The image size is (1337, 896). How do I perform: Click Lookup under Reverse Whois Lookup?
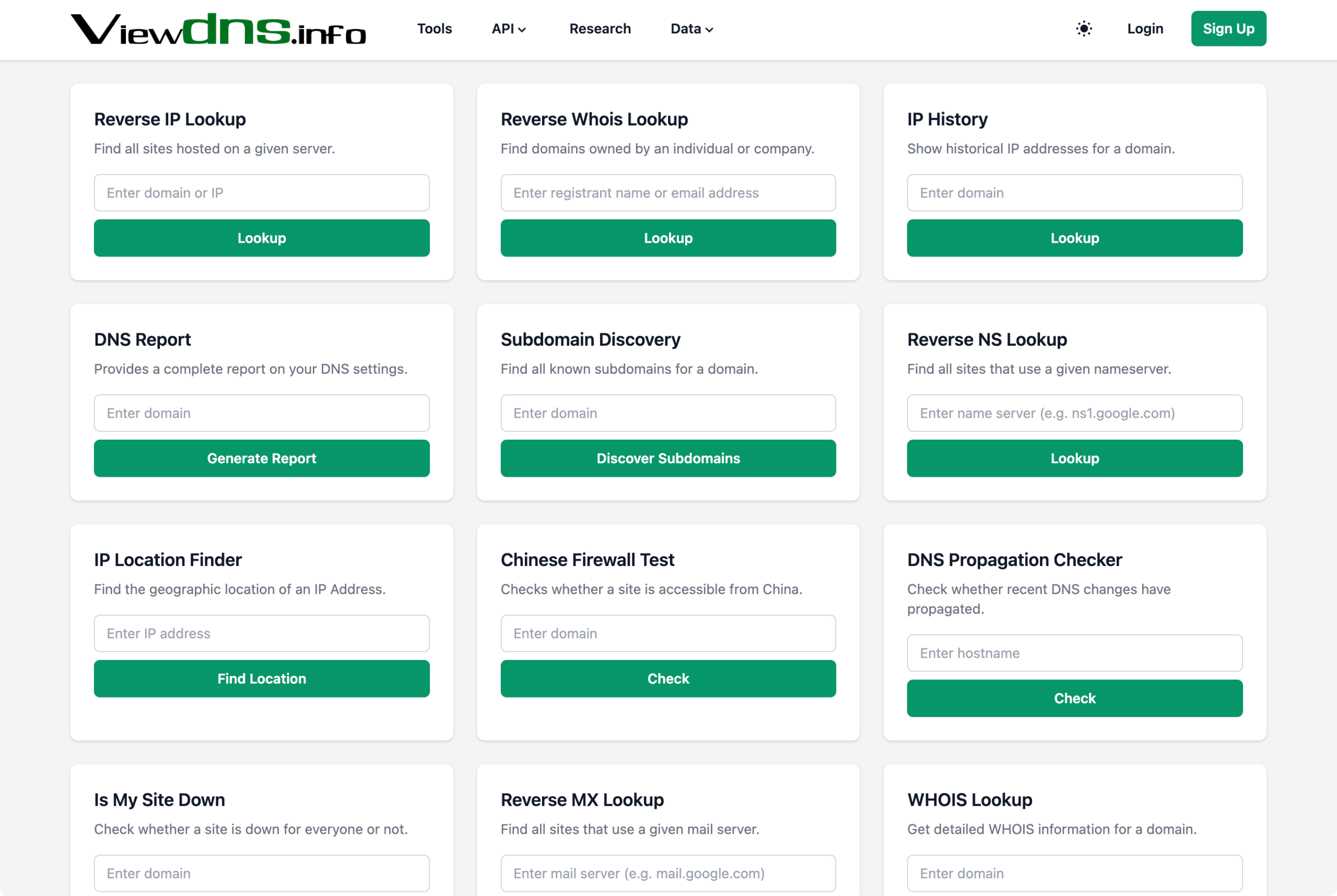(668, 238)
